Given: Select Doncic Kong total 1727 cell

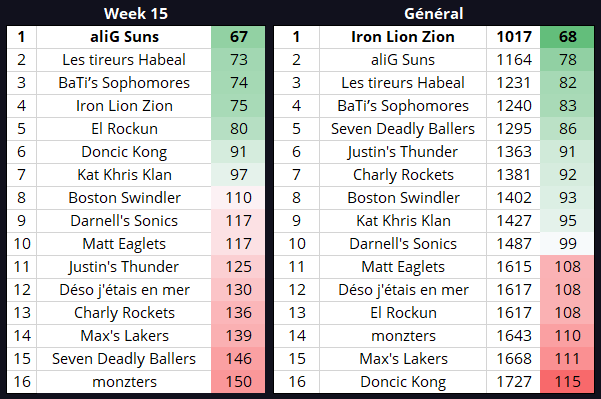Looking at the screenshot, I should pyautogui.click(x=514, y=382).
